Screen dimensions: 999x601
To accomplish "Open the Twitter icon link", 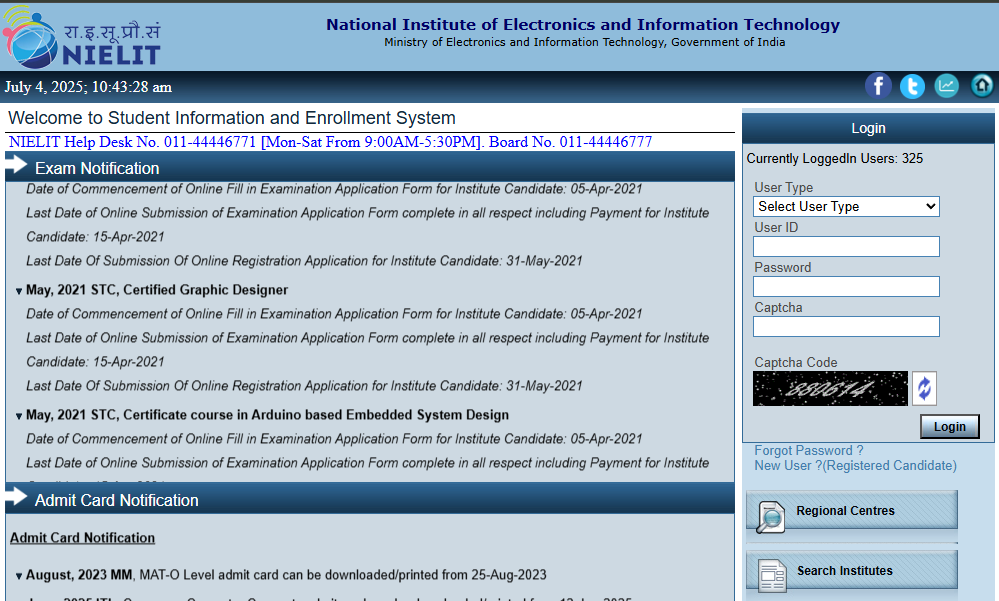I will click(x=912, y=85).
